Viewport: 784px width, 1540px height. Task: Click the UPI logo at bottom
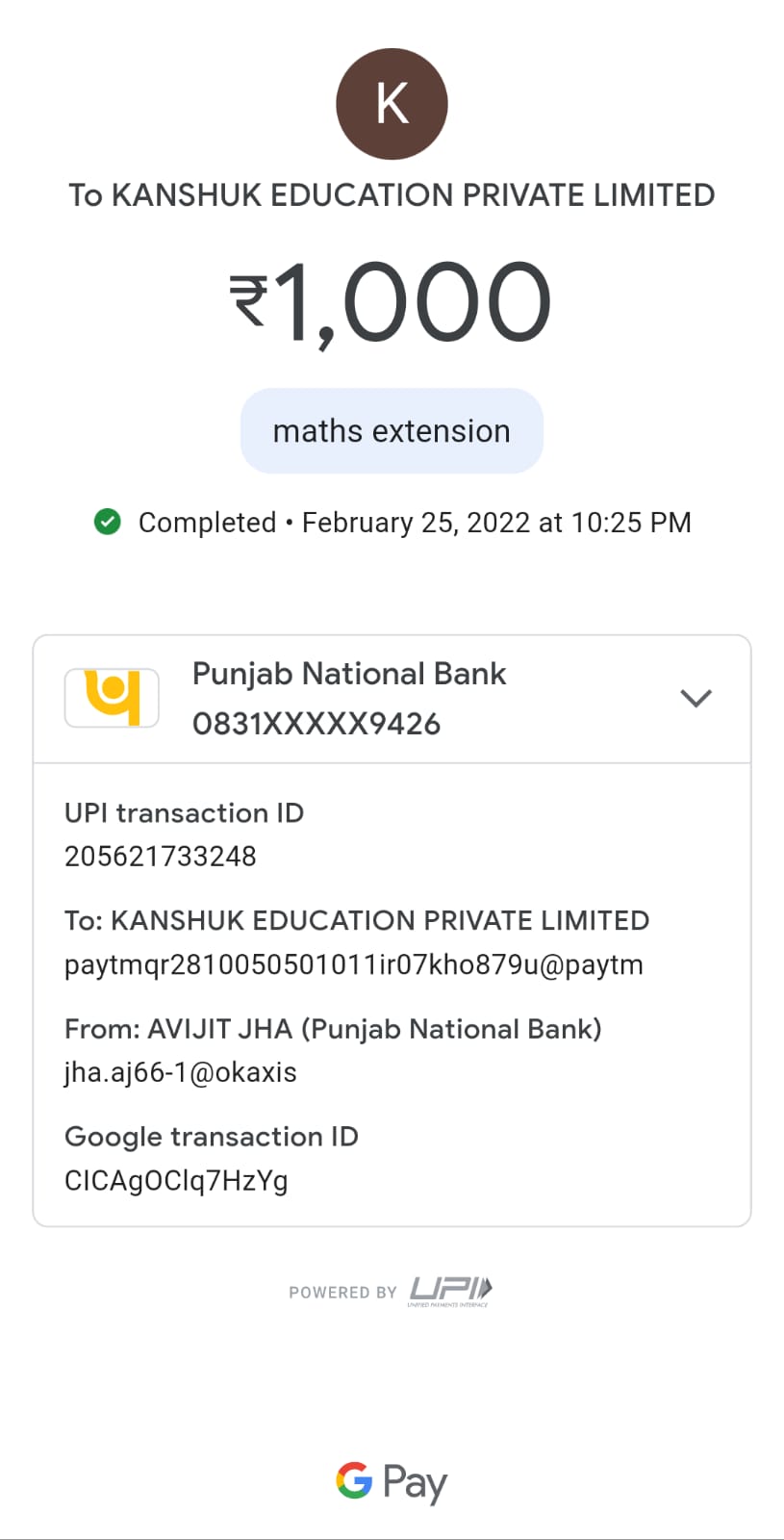(x=450, y=1290)
